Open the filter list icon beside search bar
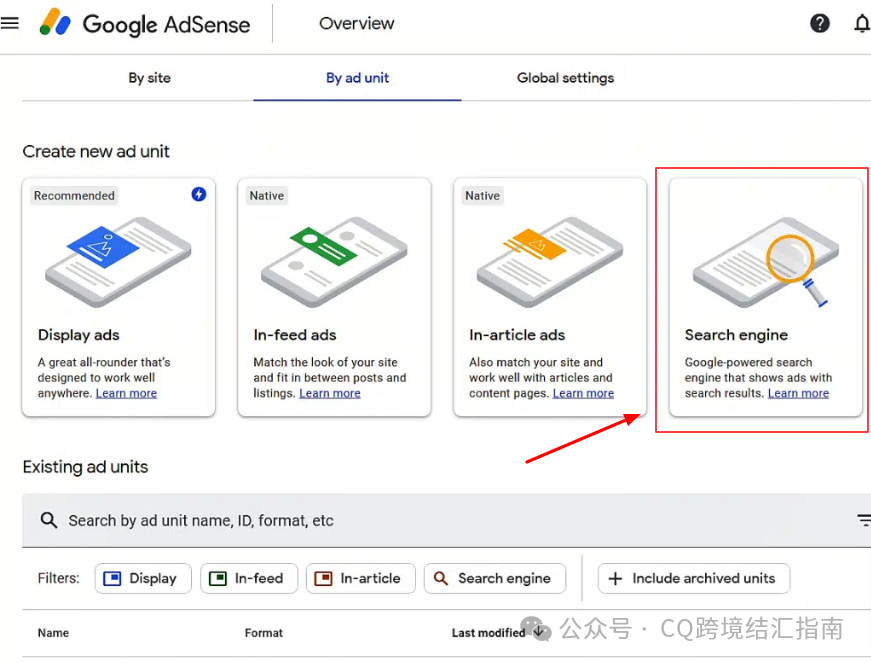 [864, 520]
